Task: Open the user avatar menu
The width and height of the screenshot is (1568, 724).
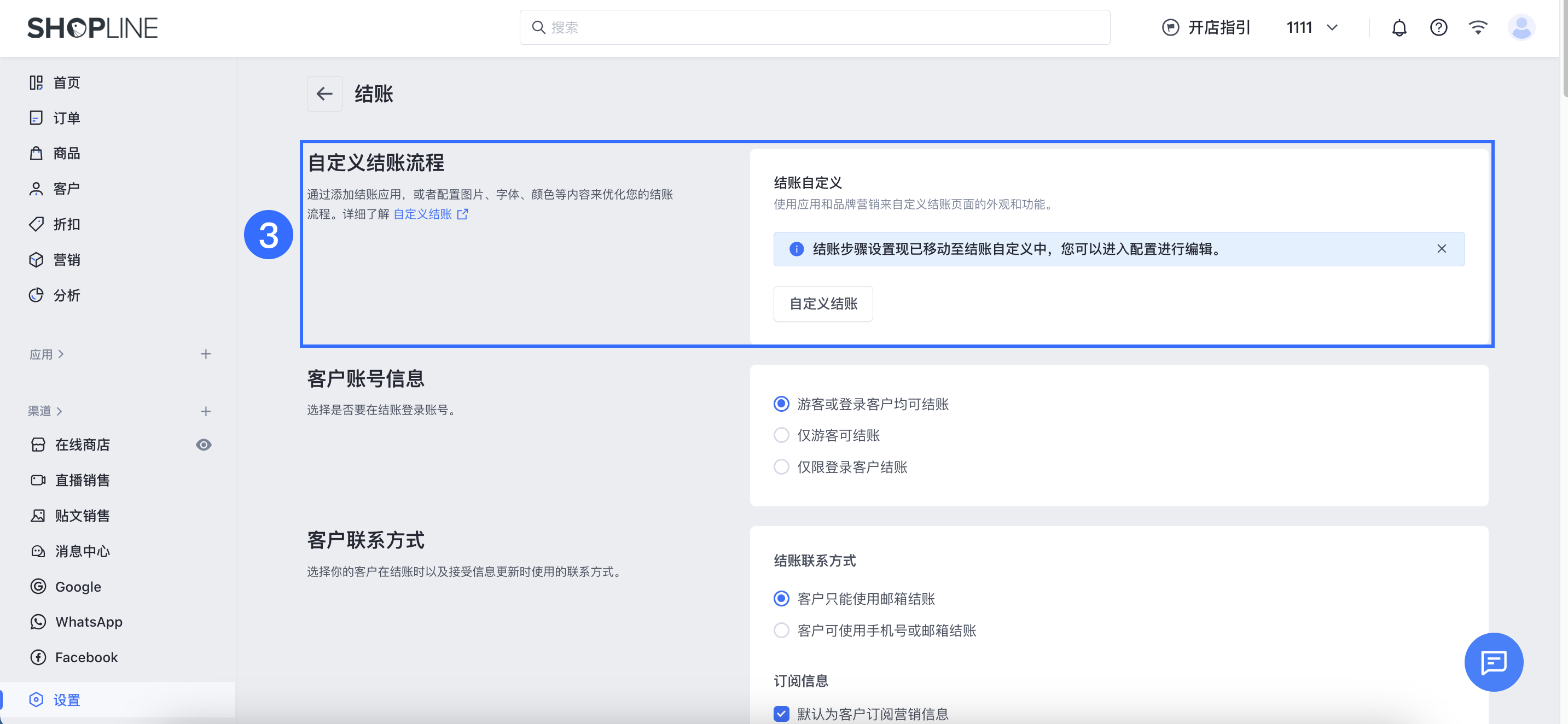Action: pyautogui.click(x=1521, y=27)
